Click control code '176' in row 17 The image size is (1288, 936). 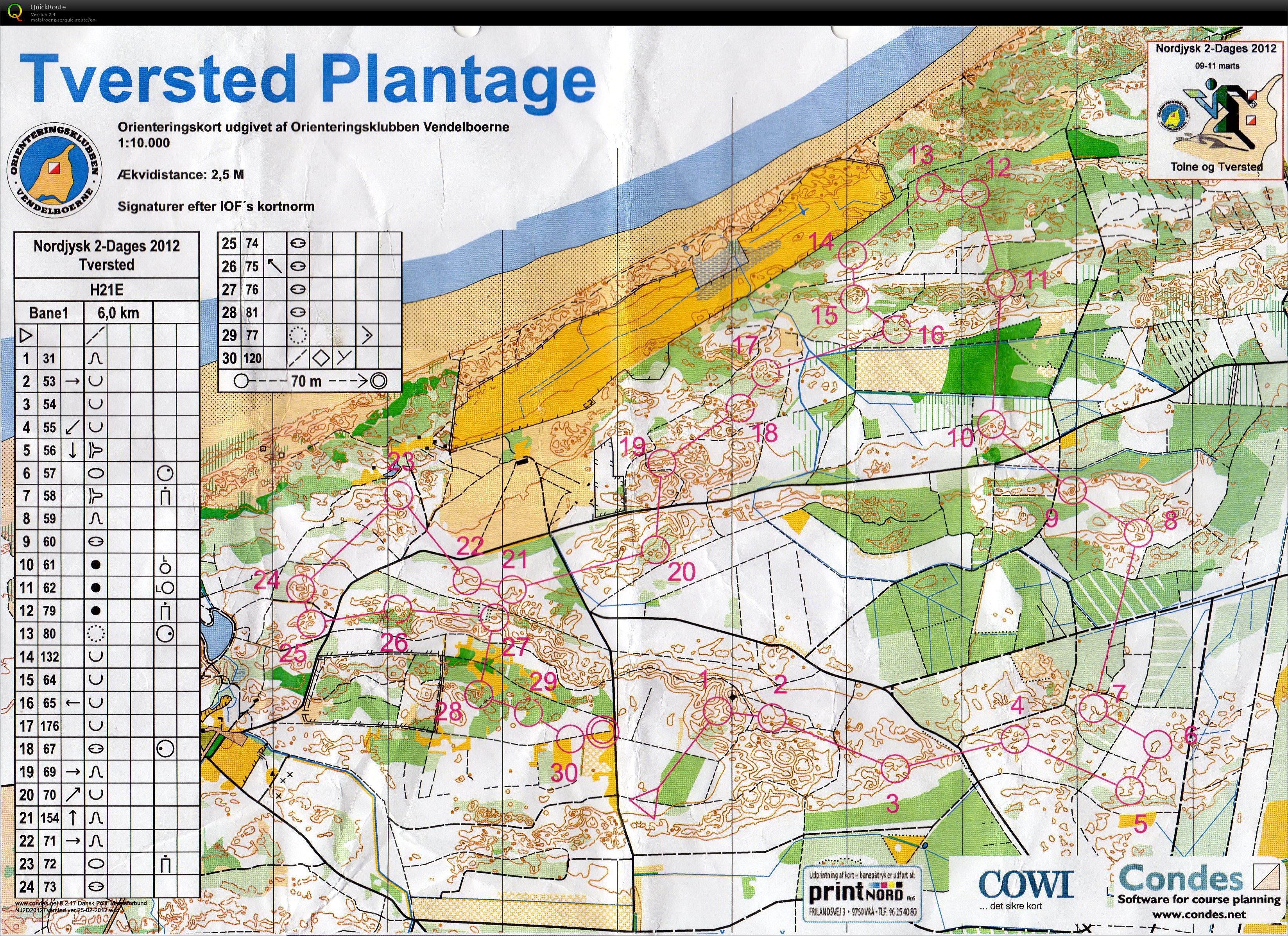(49, 725)
